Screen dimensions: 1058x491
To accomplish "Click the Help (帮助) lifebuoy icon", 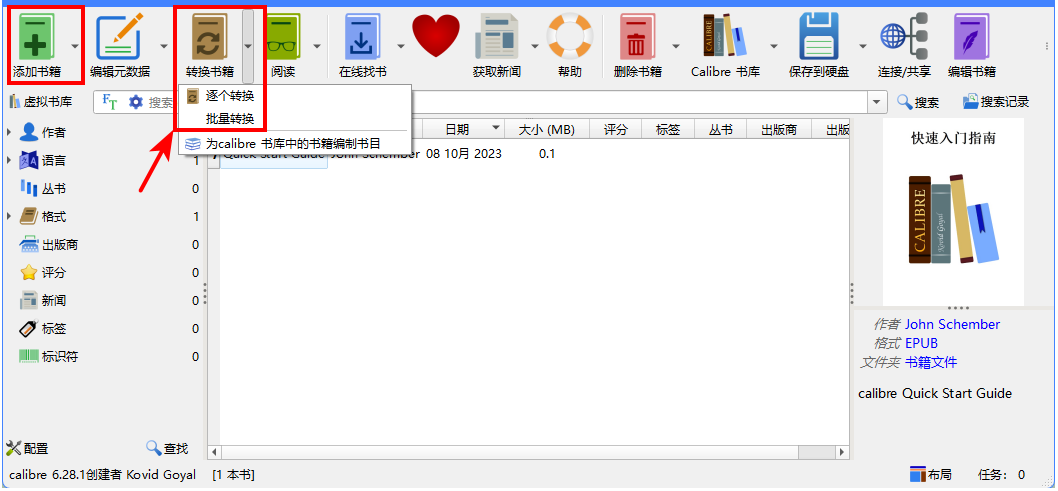I will pyautogui.click(x=569, y=36).
